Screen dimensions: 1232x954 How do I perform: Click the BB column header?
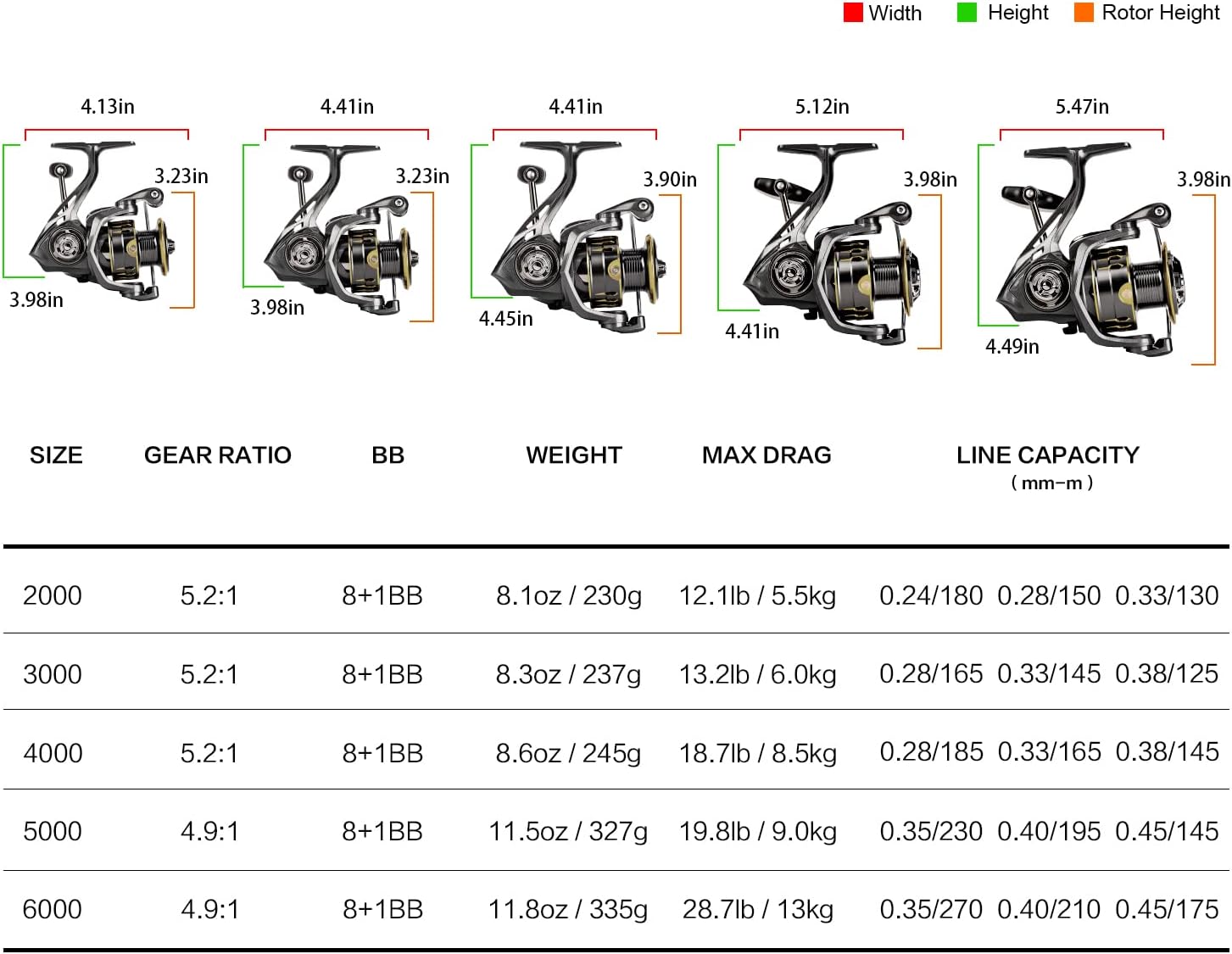point(387,455)
